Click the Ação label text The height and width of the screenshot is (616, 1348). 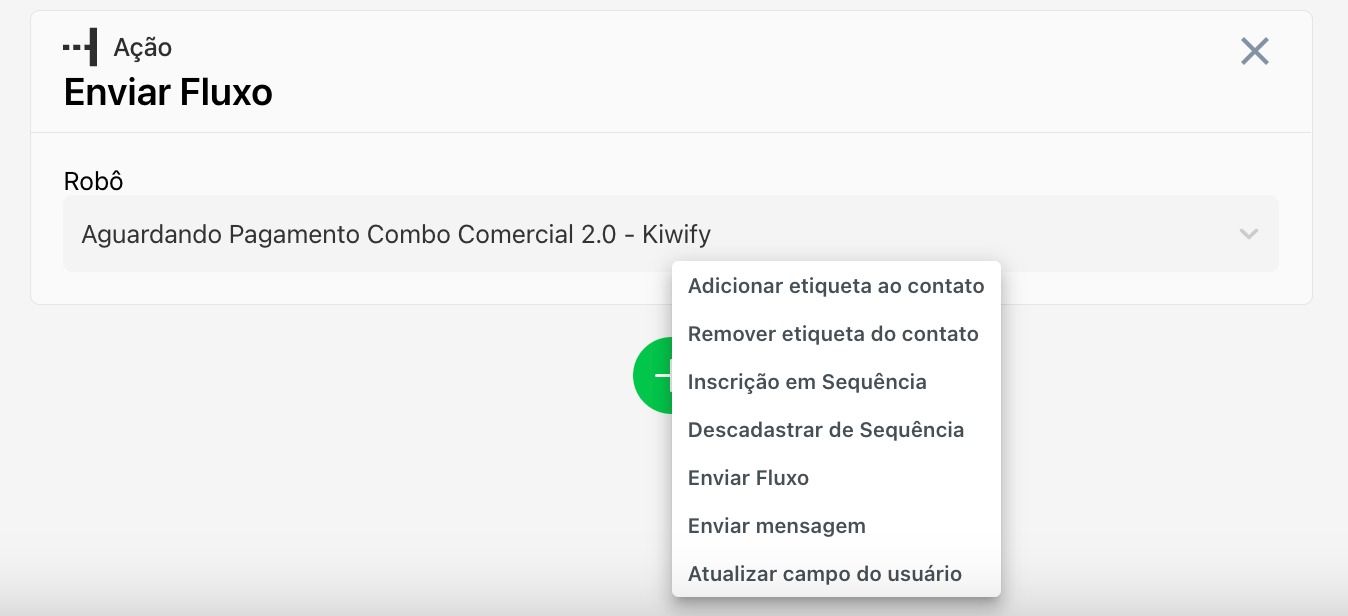coord(143,48)
